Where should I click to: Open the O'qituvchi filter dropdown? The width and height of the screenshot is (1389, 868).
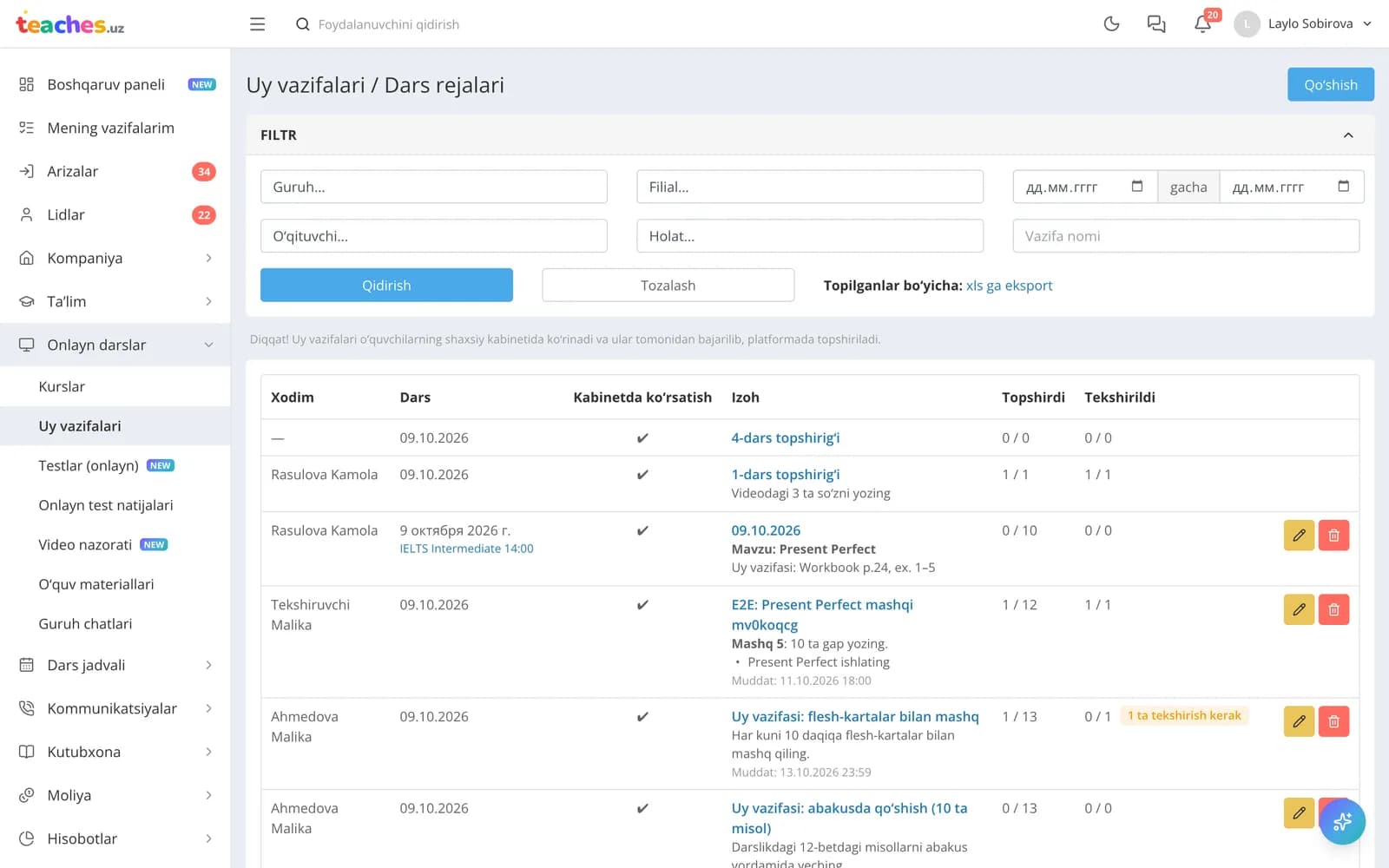coord(434,236)
